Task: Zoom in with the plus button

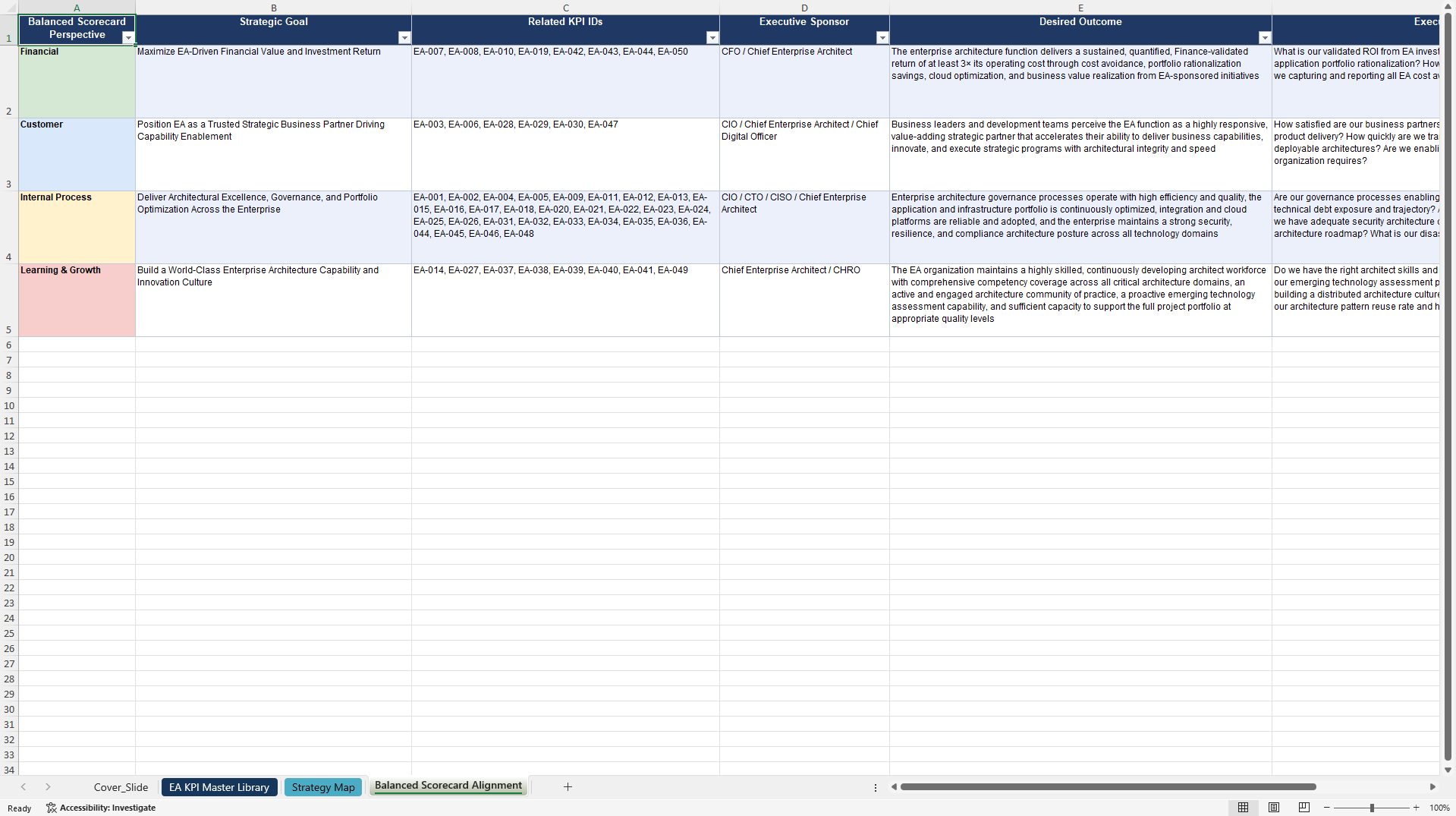Action: tap(1417, 808)
